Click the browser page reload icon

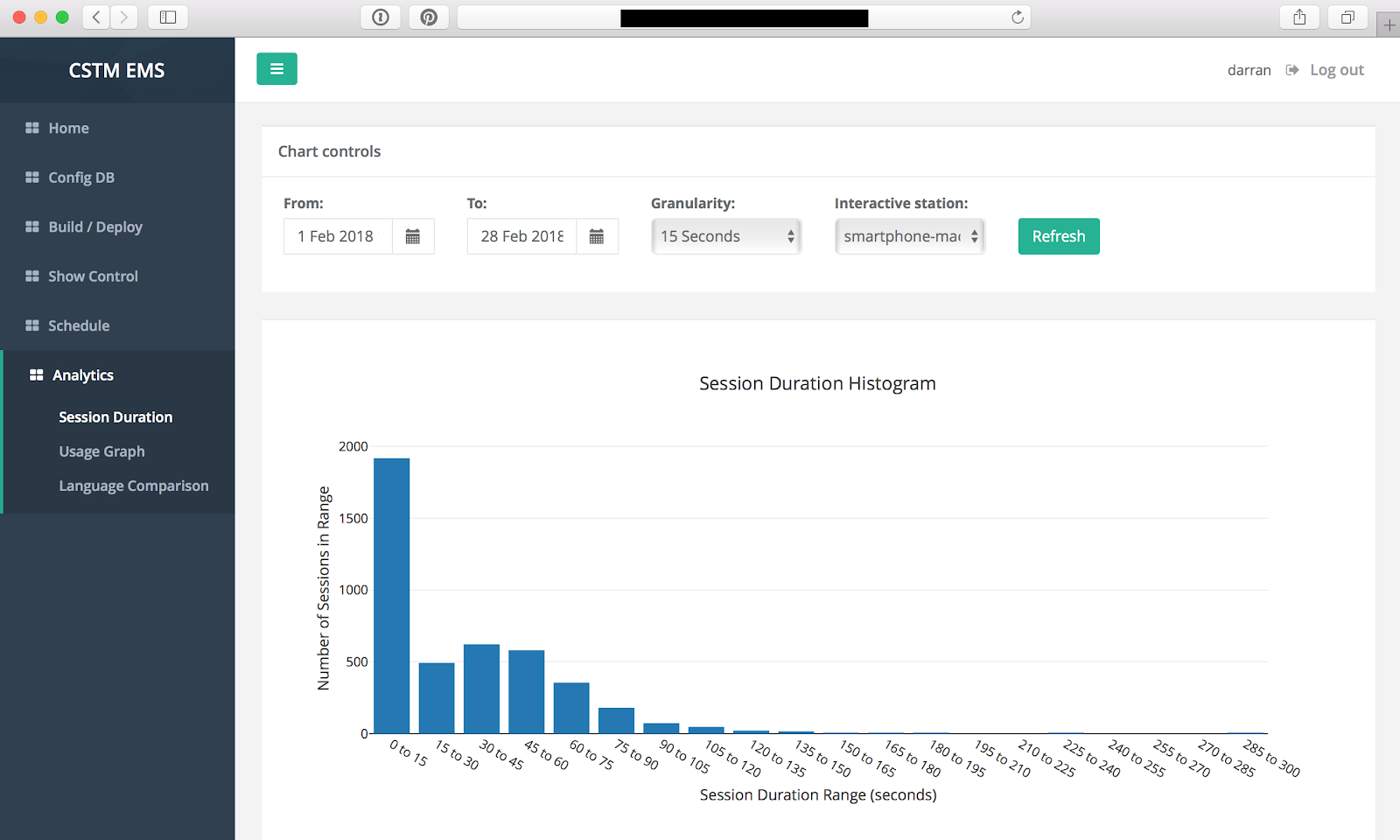(1017, 17)
